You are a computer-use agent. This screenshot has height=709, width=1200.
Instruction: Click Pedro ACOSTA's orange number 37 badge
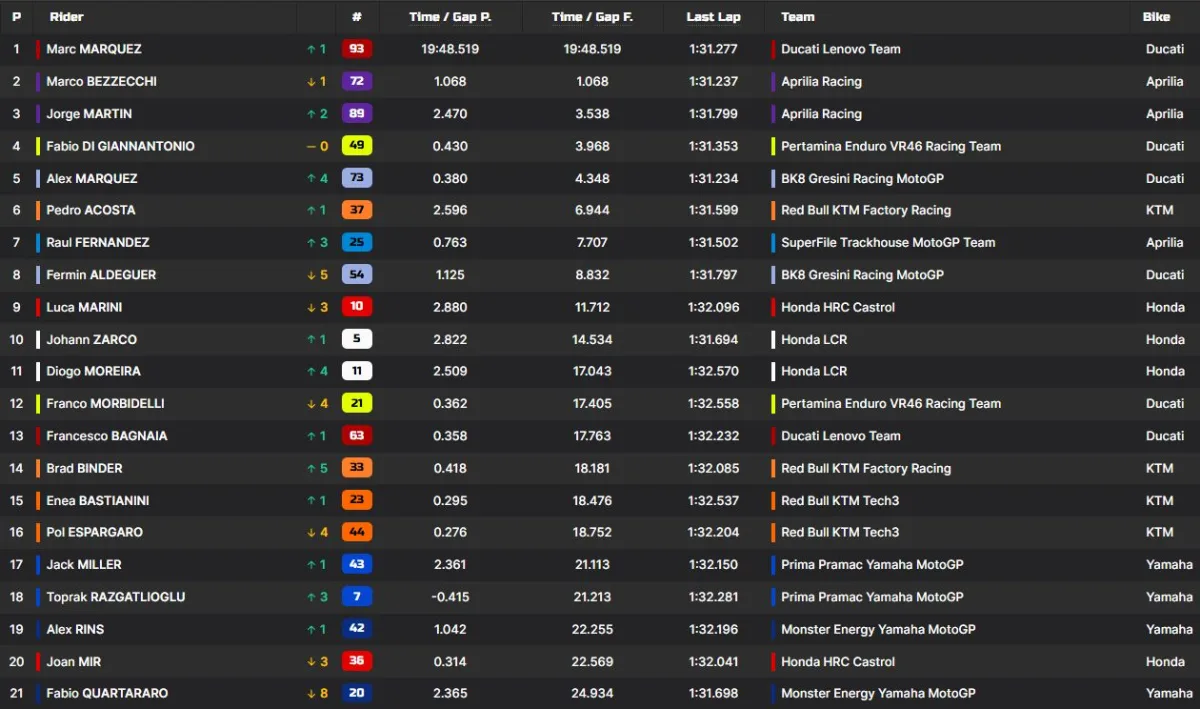pyautogui.click(x=357, y=210)
